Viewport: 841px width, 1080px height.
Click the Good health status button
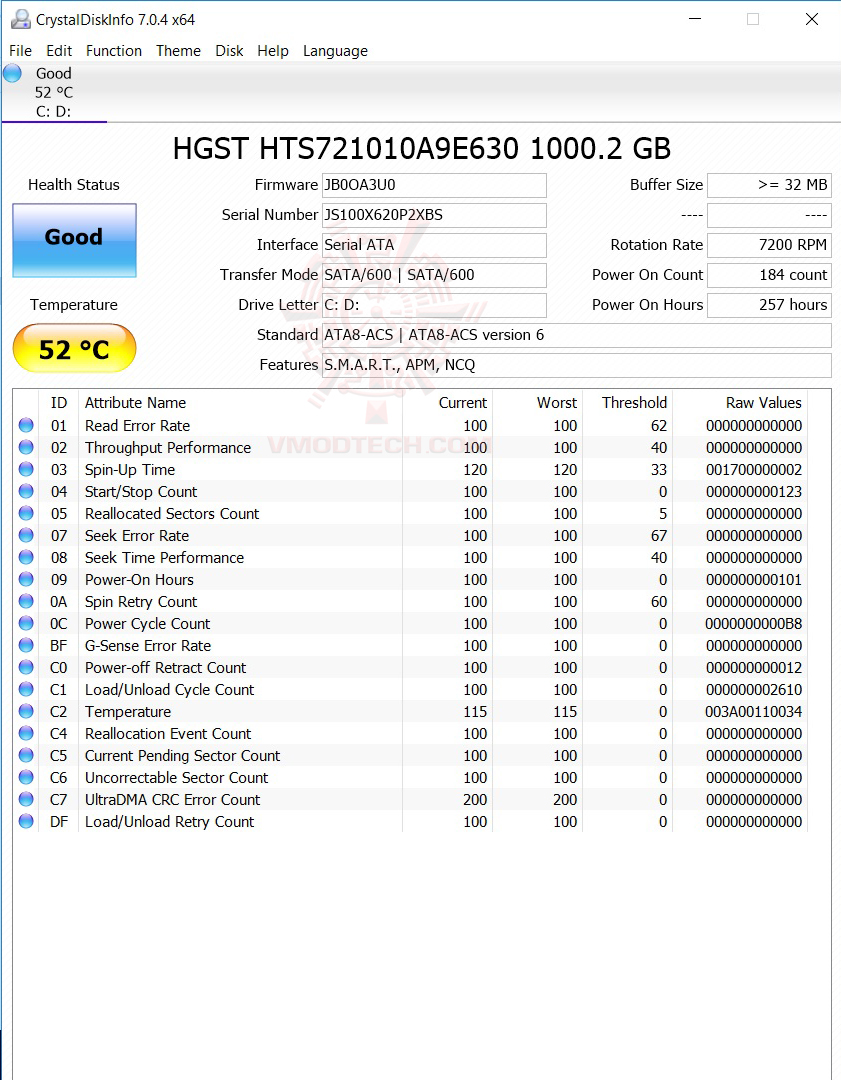tap(74, 240)
